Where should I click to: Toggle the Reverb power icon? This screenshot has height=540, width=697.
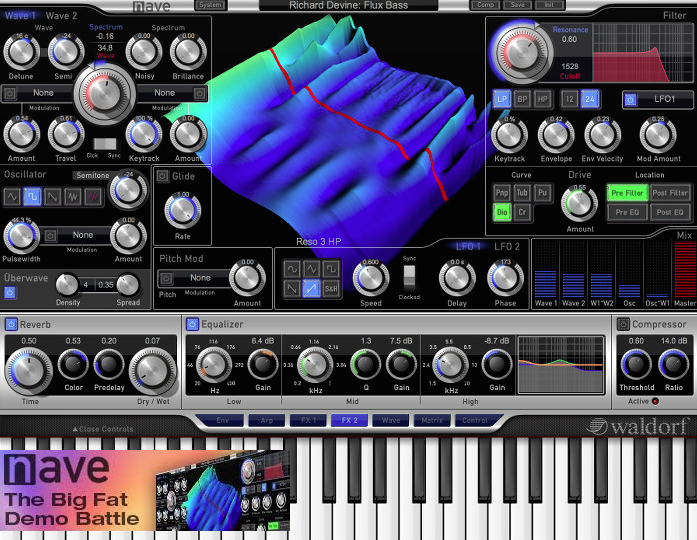[x=11, y=324]
